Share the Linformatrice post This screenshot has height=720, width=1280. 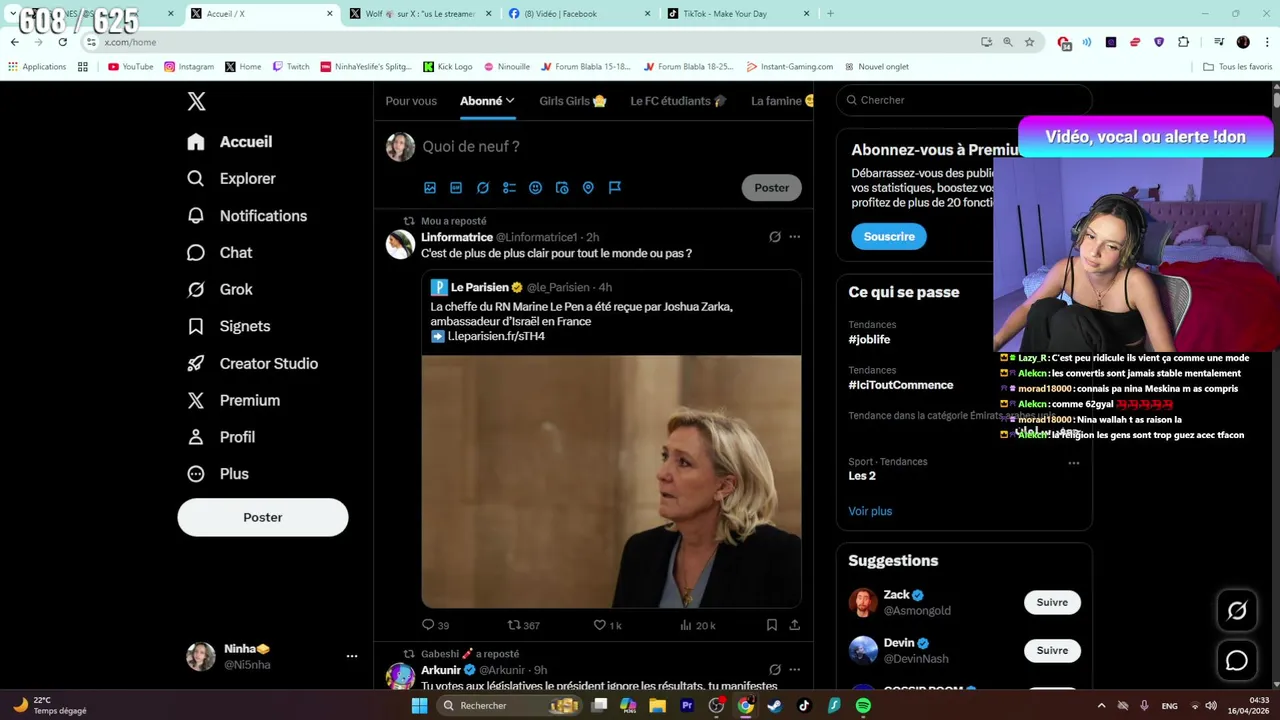pos(794,625)
